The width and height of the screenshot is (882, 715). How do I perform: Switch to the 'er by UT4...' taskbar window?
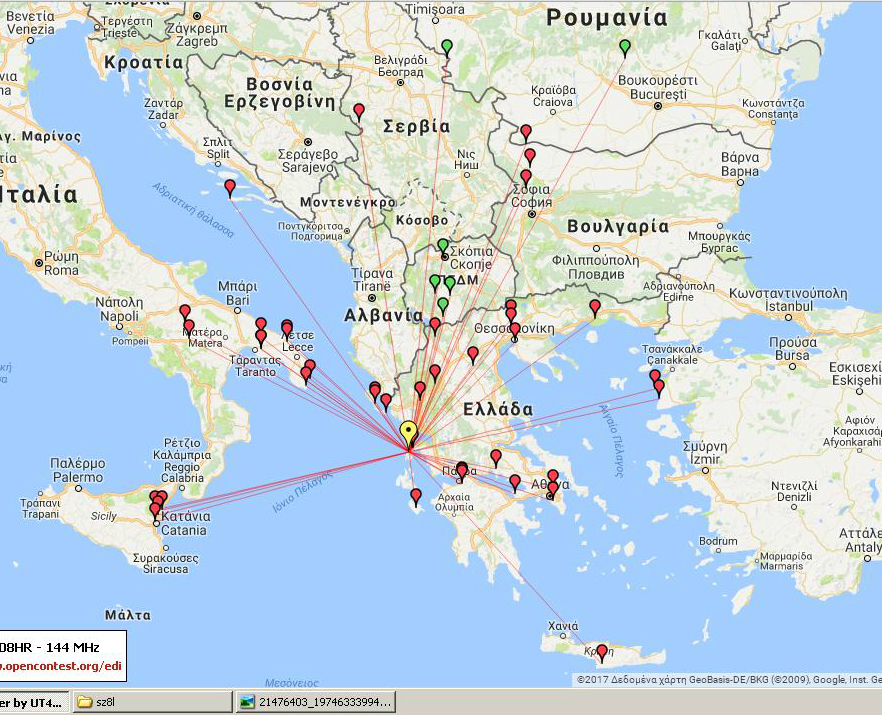tap(34, 702)
